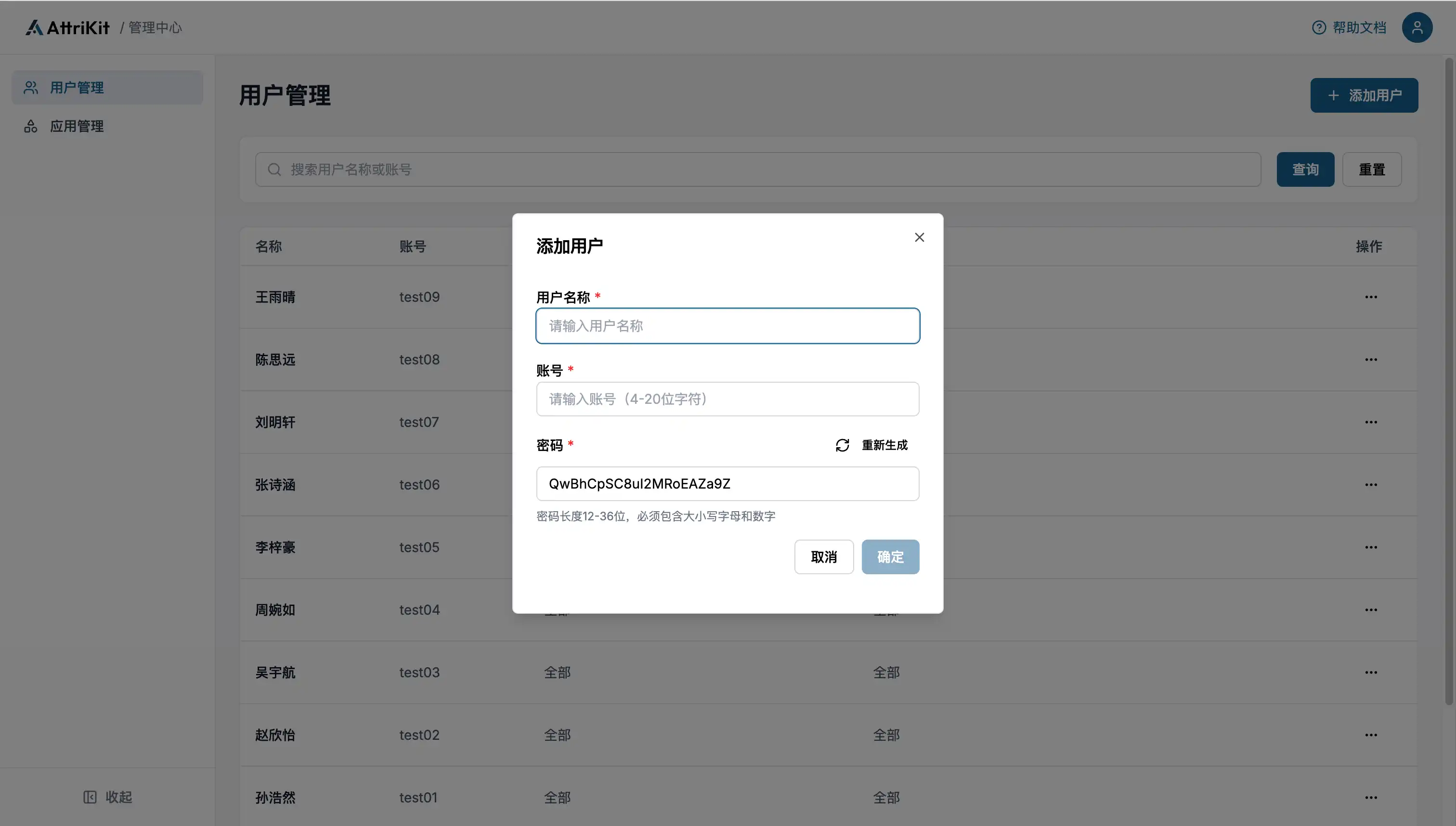Image resolution: width=1456 pixels, height=826 pixels.
Task: Click the generated password field
Action: tap(728, 484)
